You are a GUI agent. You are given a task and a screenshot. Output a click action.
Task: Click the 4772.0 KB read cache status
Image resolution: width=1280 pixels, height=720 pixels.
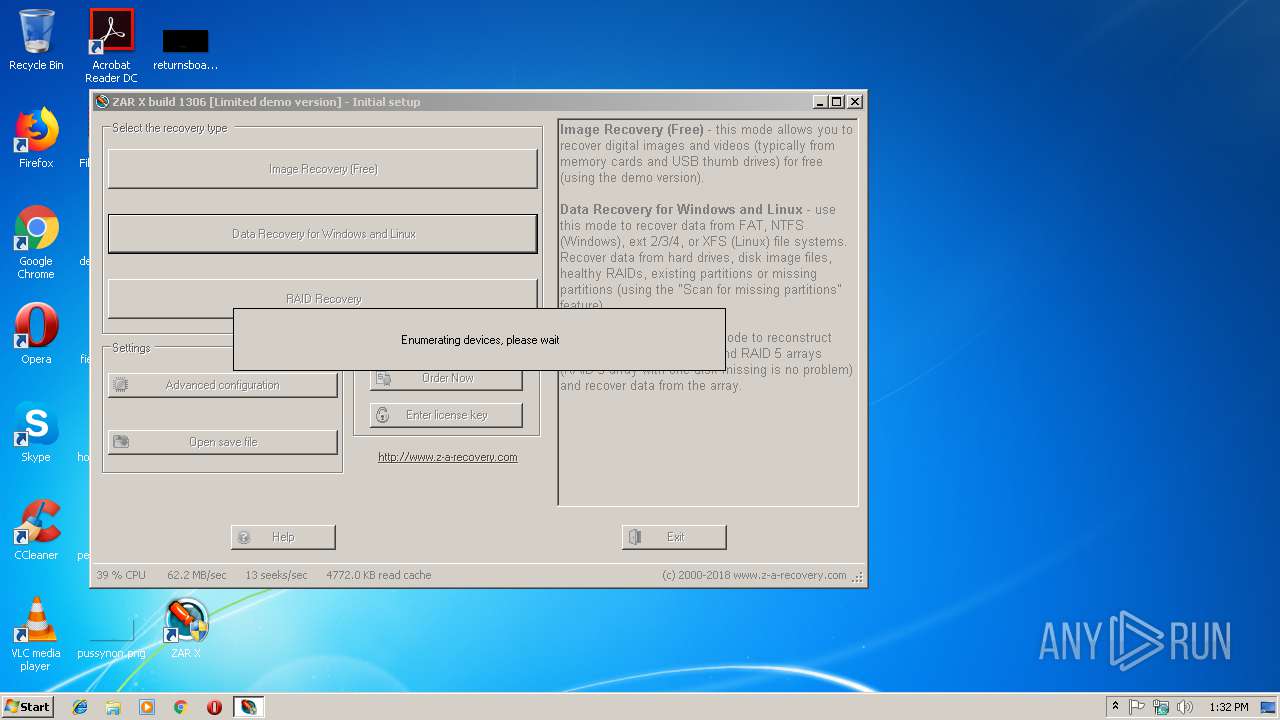click(379, 575)
